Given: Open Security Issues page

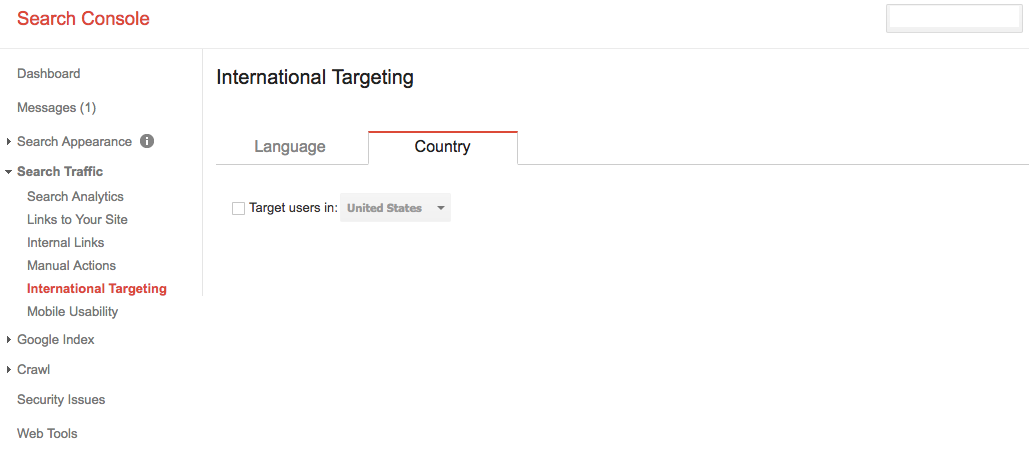Looking at the screenshot, I should pos(61,399).
